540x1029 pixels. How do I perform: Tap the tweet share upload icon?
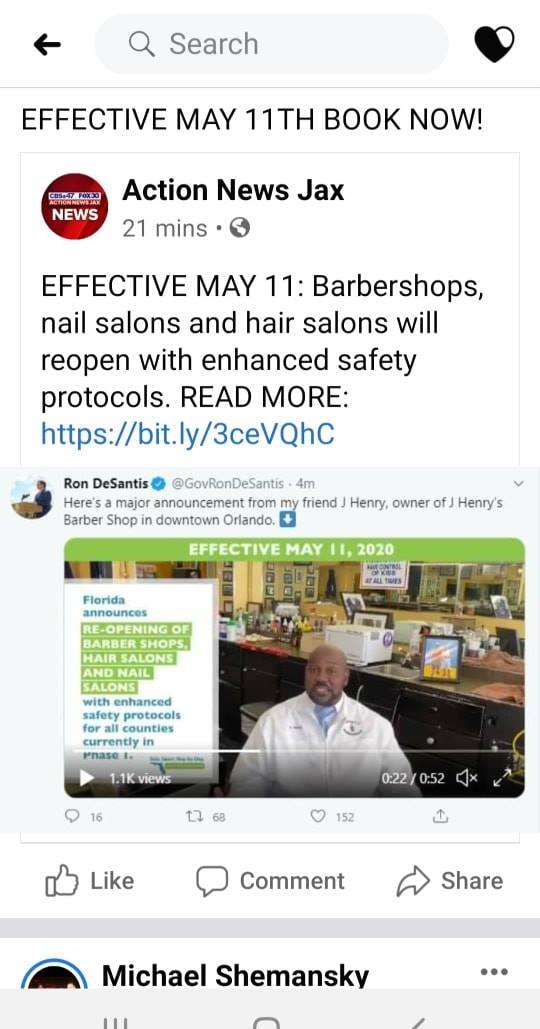(440, 816)
